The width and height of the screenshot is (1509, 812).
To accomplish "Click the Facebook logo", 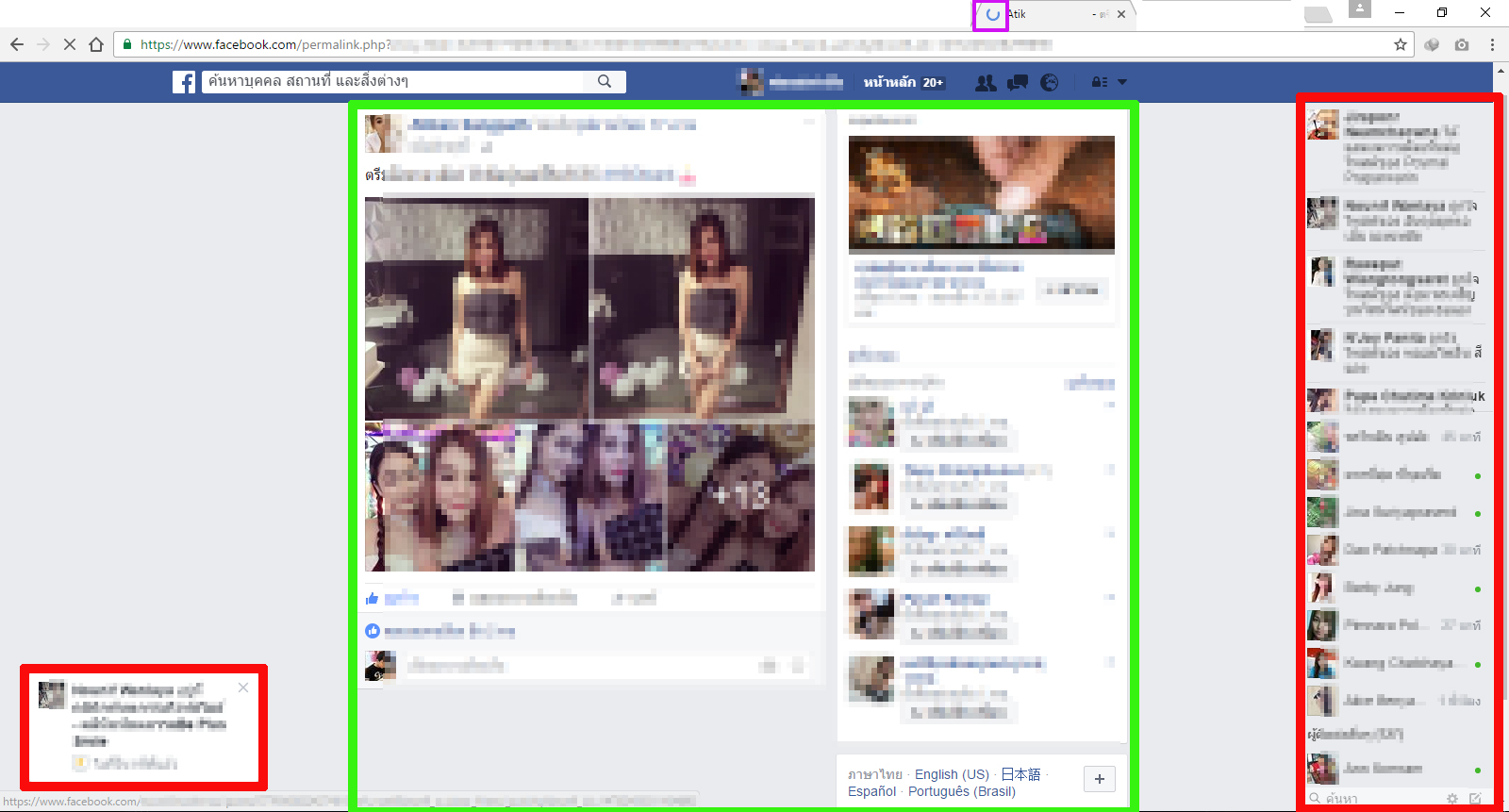I will pos(184,82).
